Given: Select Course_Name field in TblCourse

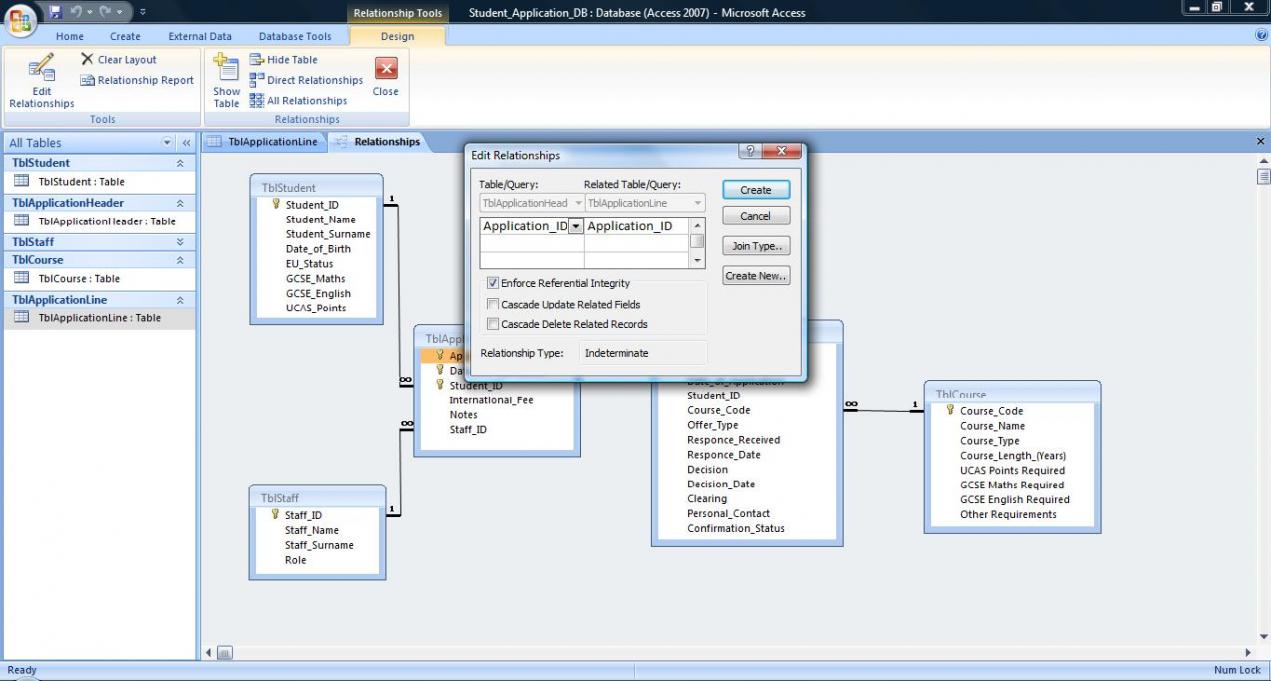Looking at the screenshot, I should (x=992, y=426).
